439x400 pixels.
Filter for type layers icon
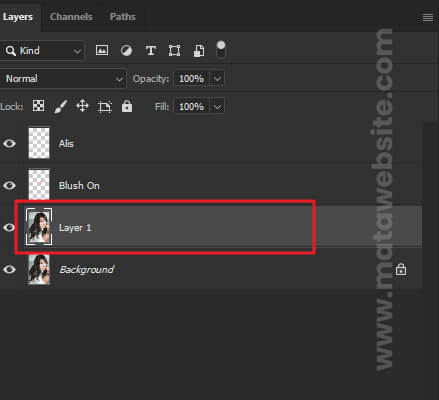coord(151,51)
